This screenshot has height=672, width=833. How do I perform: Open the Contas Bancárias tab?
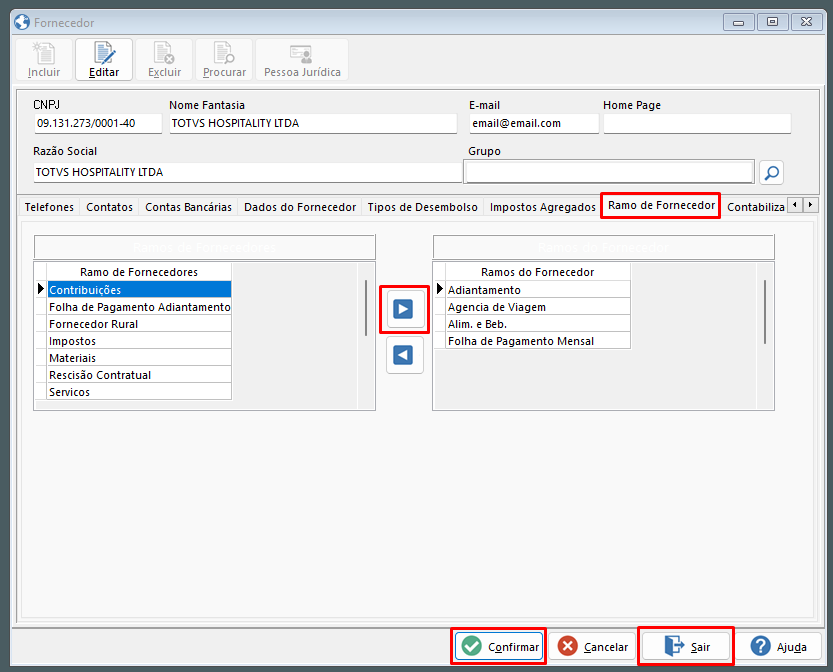(x=189, y=207)
